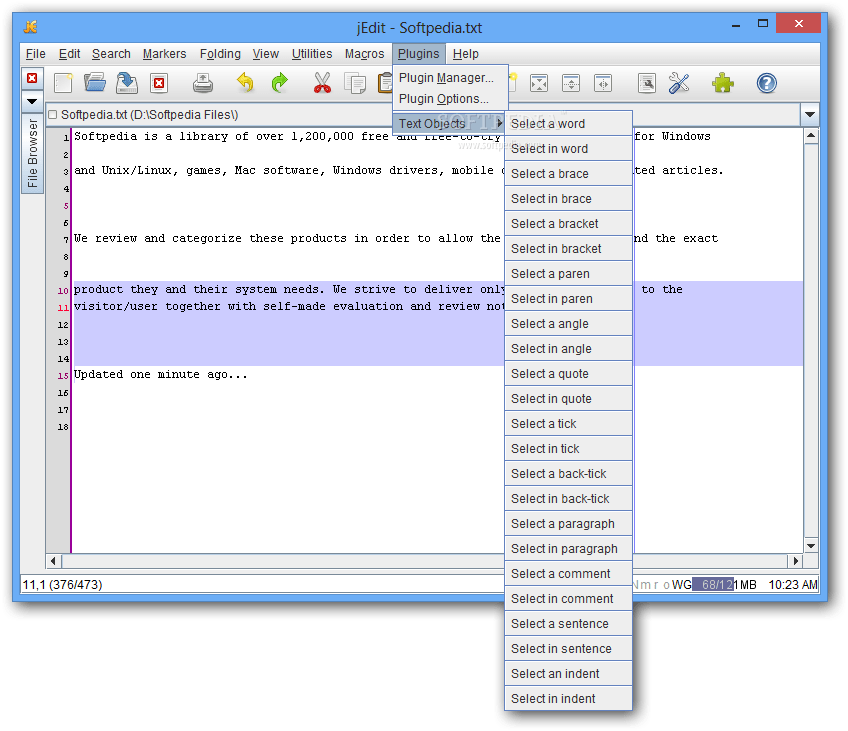
Task: Open the View menu
Action: [266, 54]
